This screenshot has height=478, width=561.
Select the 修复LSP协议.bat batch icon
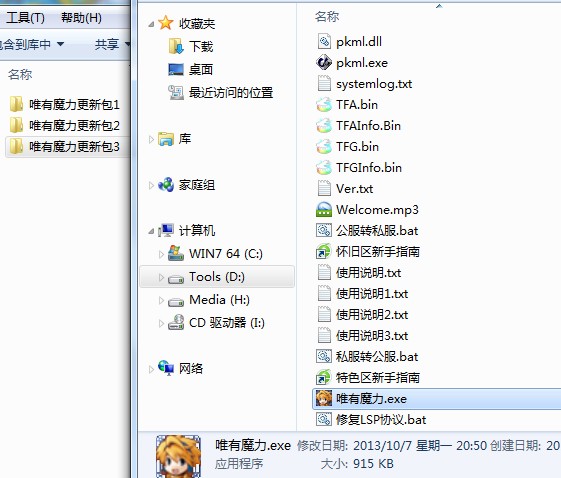324,419
